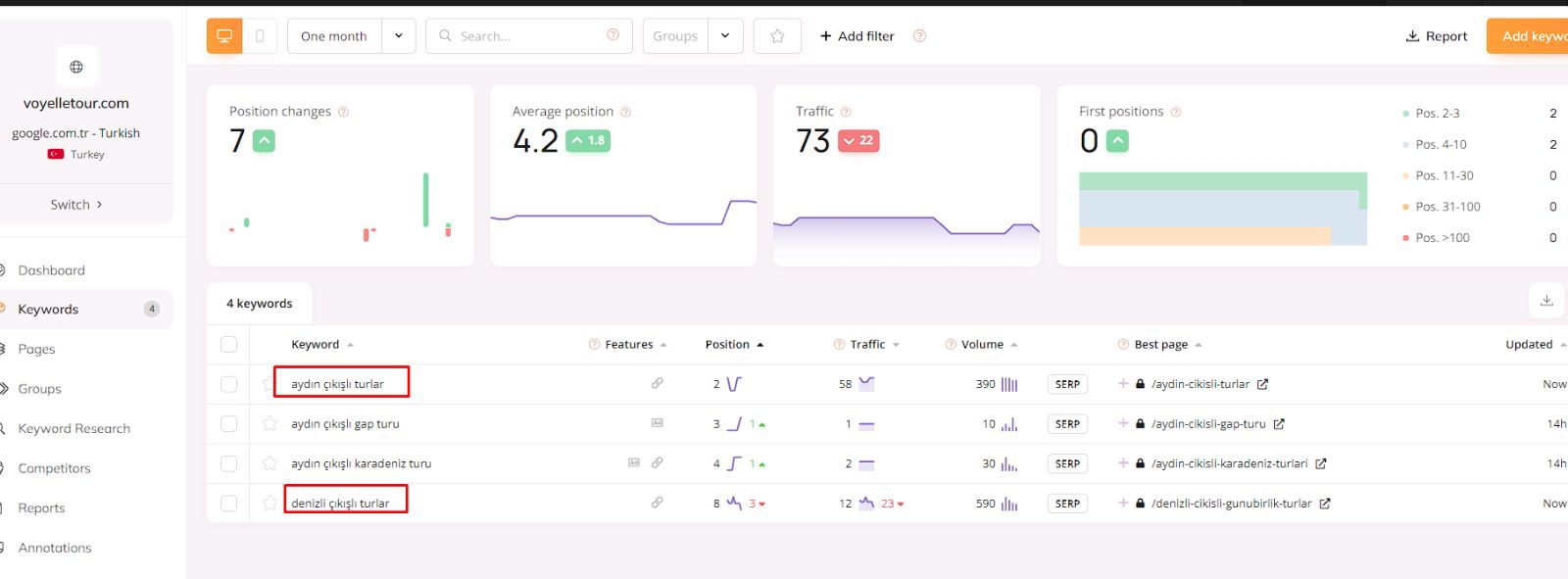The width and height of the screenshot is (1568, 579).
Task: Click the favorites star filter button
Action: (777, 36)
